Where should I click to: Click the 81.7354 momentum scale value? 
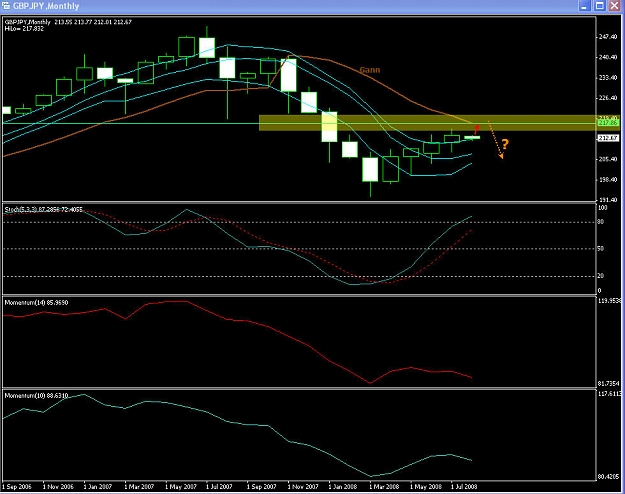tap(609, 384)
